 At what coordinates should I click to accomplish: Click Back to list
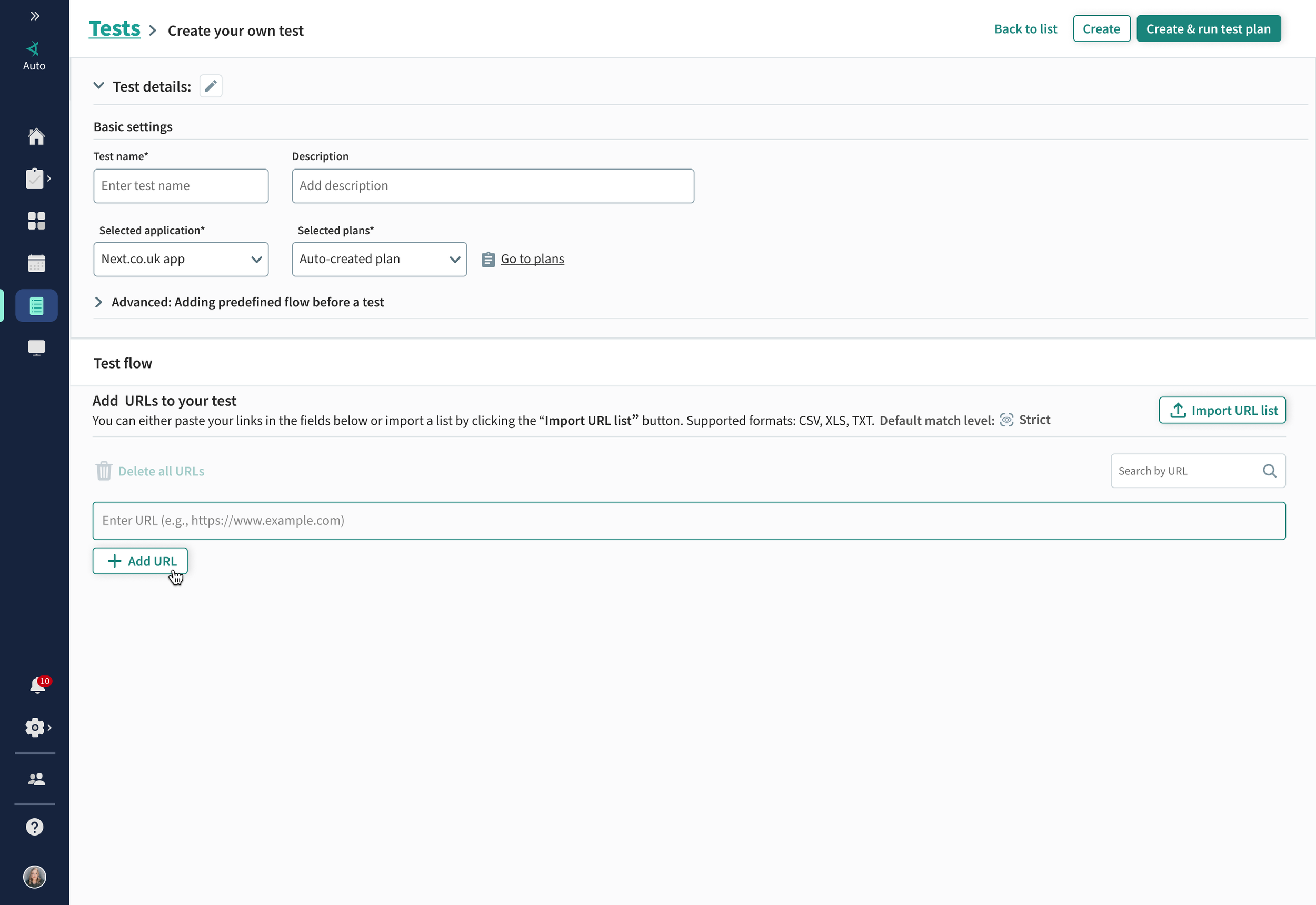[x=1025, y=29]
